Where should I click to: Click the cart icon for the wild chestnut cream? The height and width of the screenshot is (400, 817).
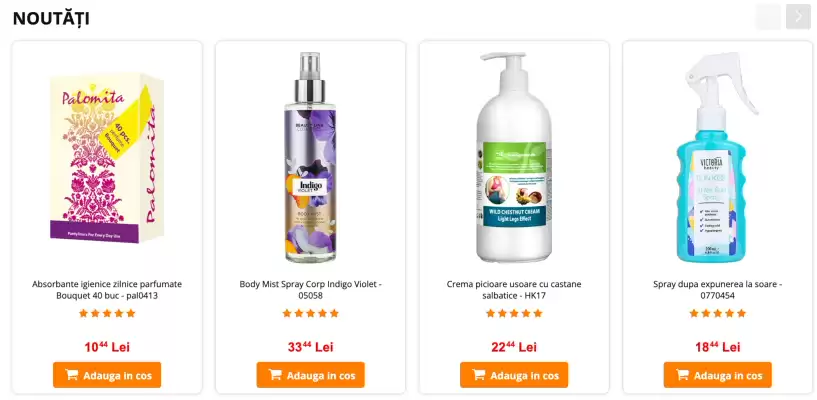click(478, 374)
